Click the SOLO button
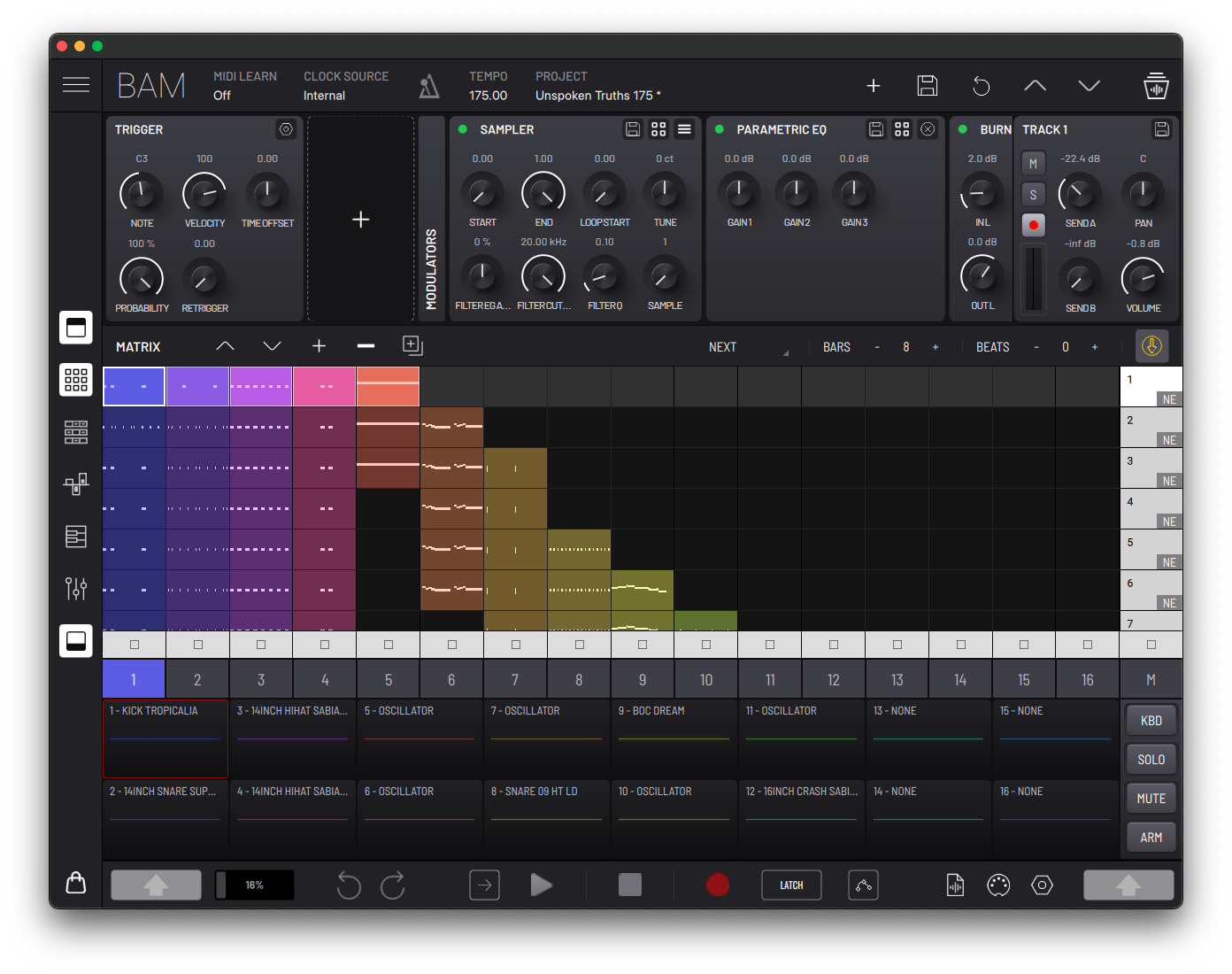The height and width of the screenshot is (974, 1232). tap(1151, 760)
